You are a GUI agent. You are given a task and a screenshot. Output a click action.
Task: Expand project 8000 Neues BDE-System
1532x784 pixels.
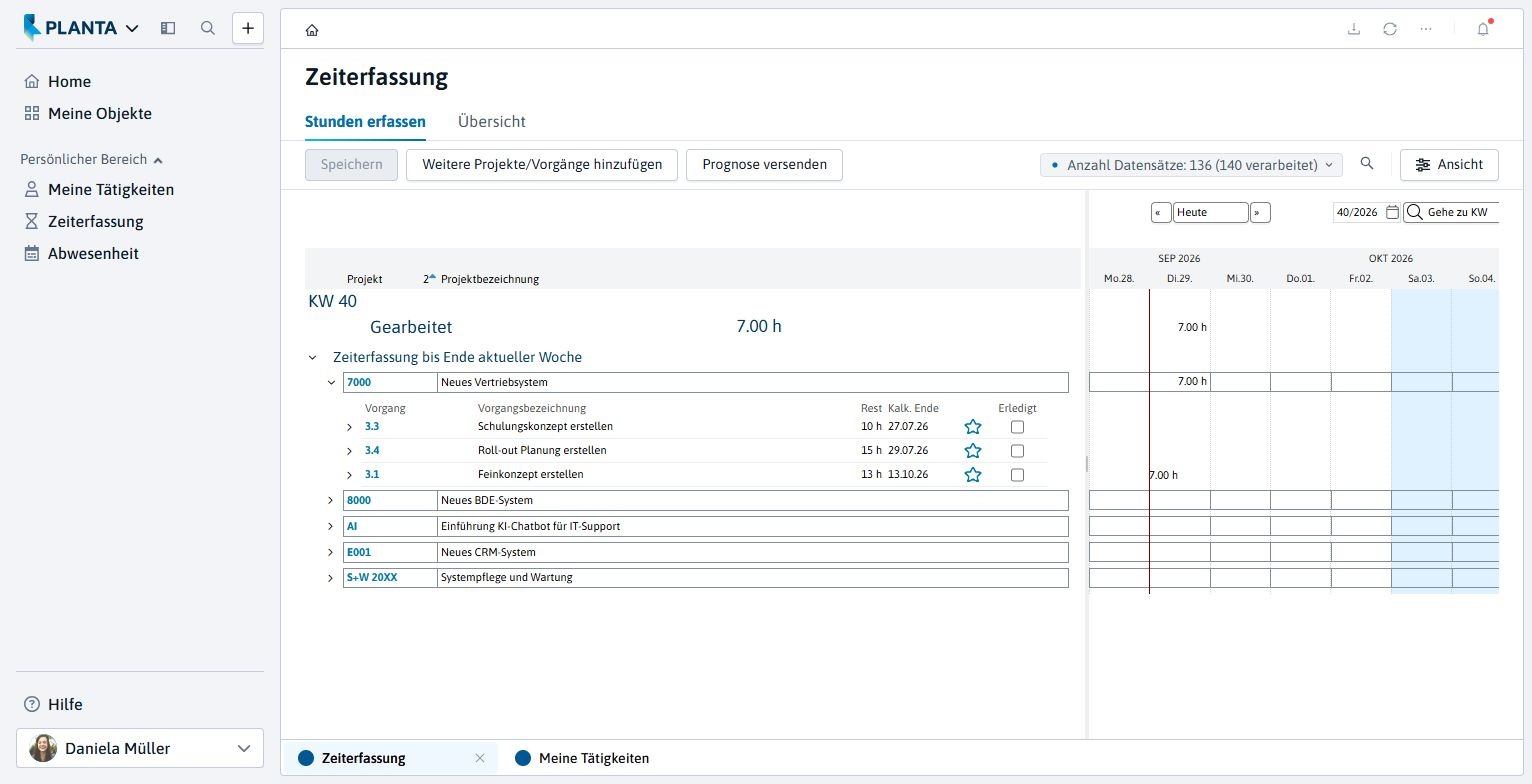(331, 500)
